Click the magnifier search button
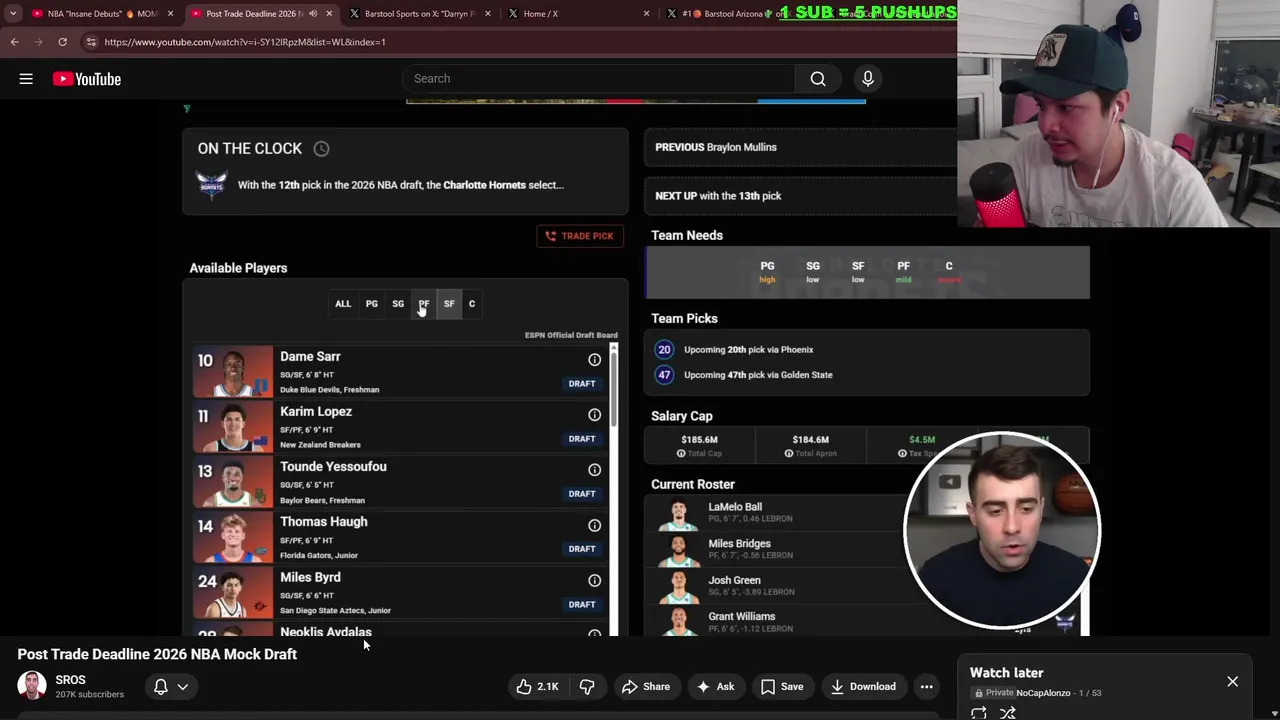1280x720 pixels. coord(818,79)
